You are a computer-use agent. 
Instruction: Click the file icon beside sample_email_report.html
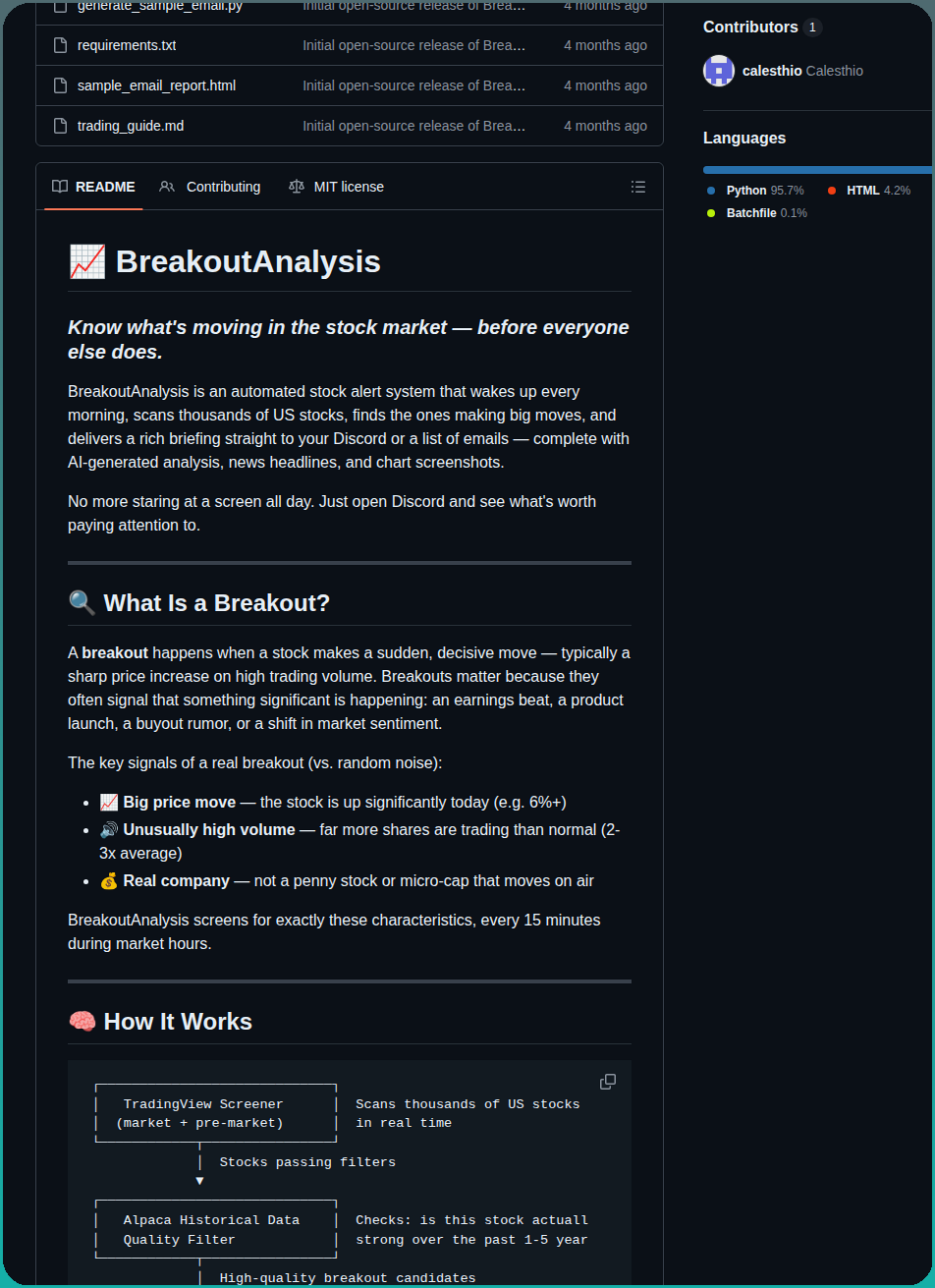pos(60,85)
